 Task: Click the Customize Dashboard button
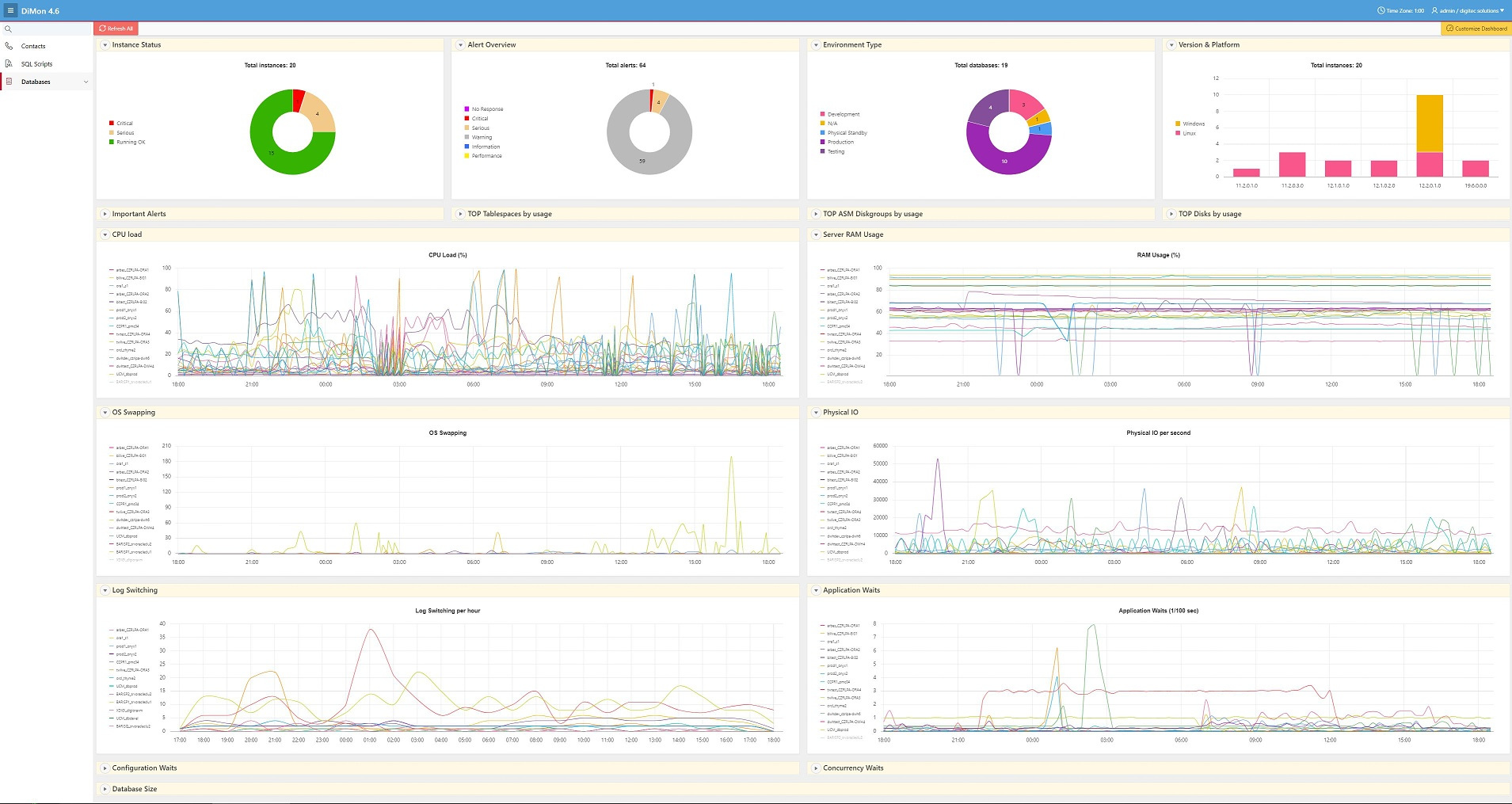pyautogui.click(x=1476, y=29)
